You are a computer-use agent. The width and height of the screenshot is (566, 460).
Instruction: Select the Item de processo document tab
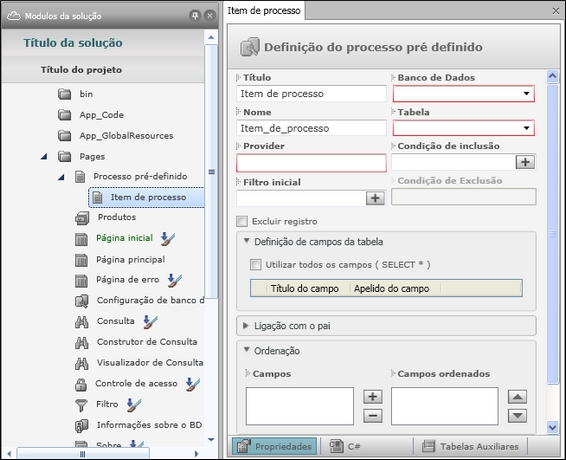click(x=264, y=11)
